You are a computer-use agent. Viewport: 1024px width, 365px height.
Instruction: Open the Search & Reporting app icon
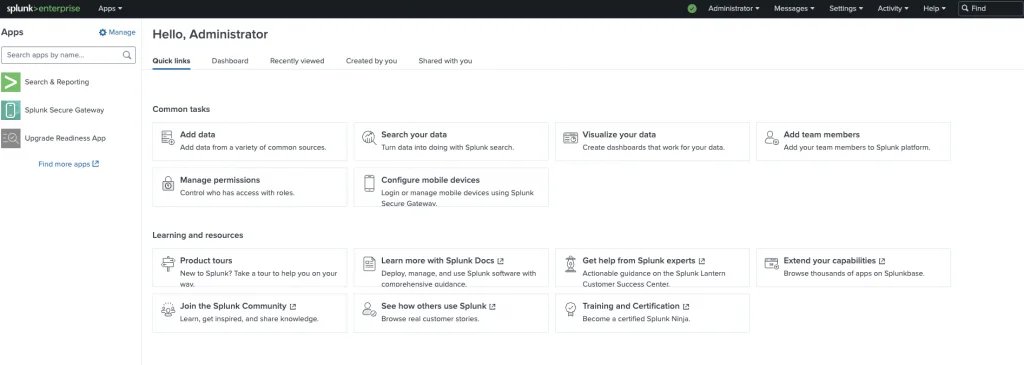(10, 82)
